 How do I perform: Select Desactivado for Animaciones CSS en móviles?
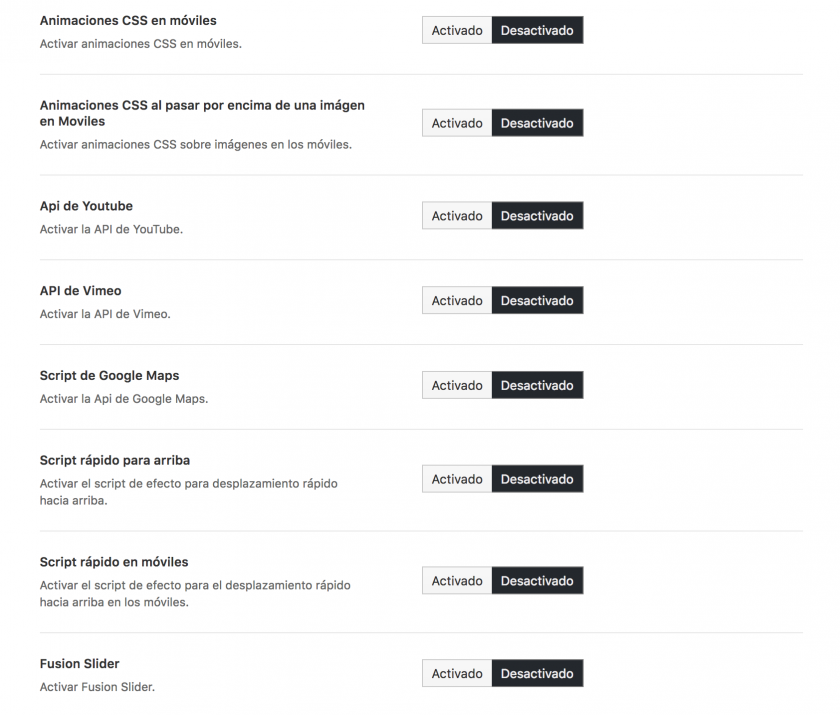[x=537, y=31]
